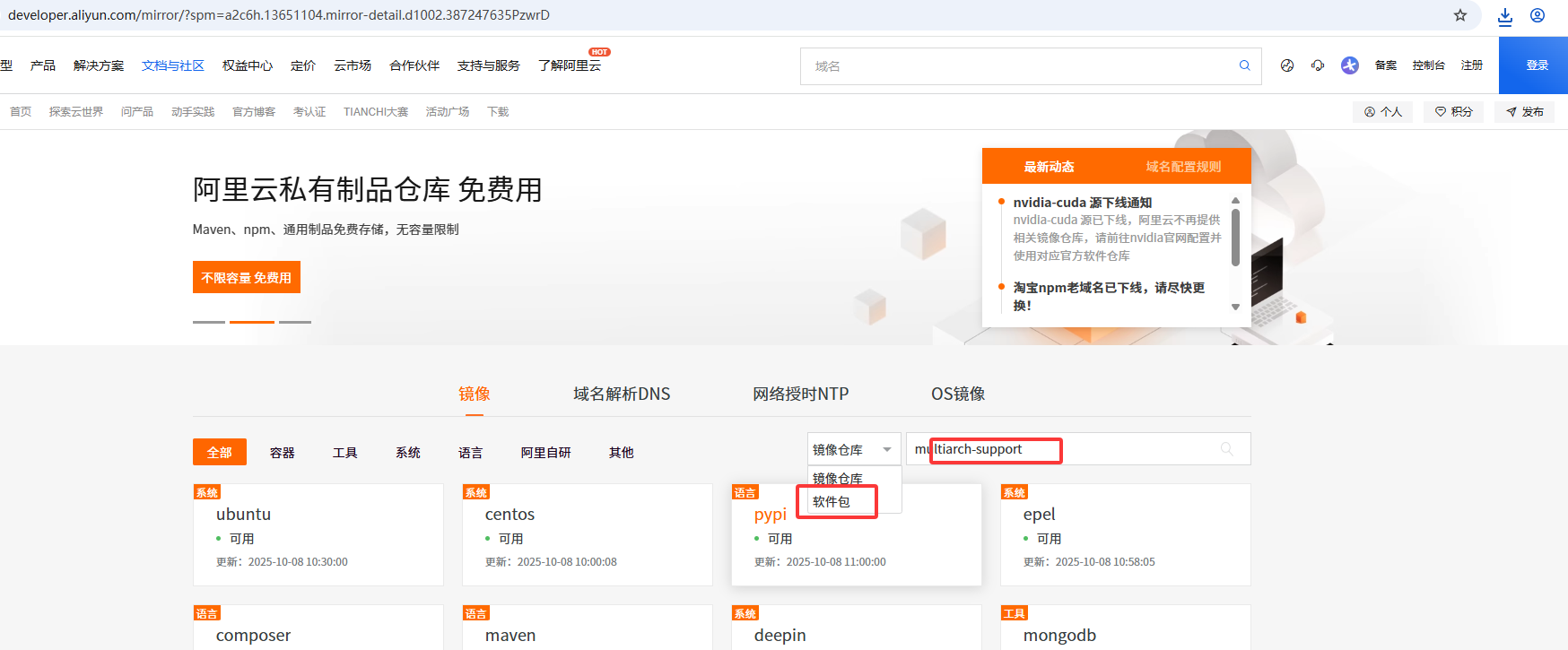
Task: Open the purple AI assistant icon
Action: [1350, 65]
